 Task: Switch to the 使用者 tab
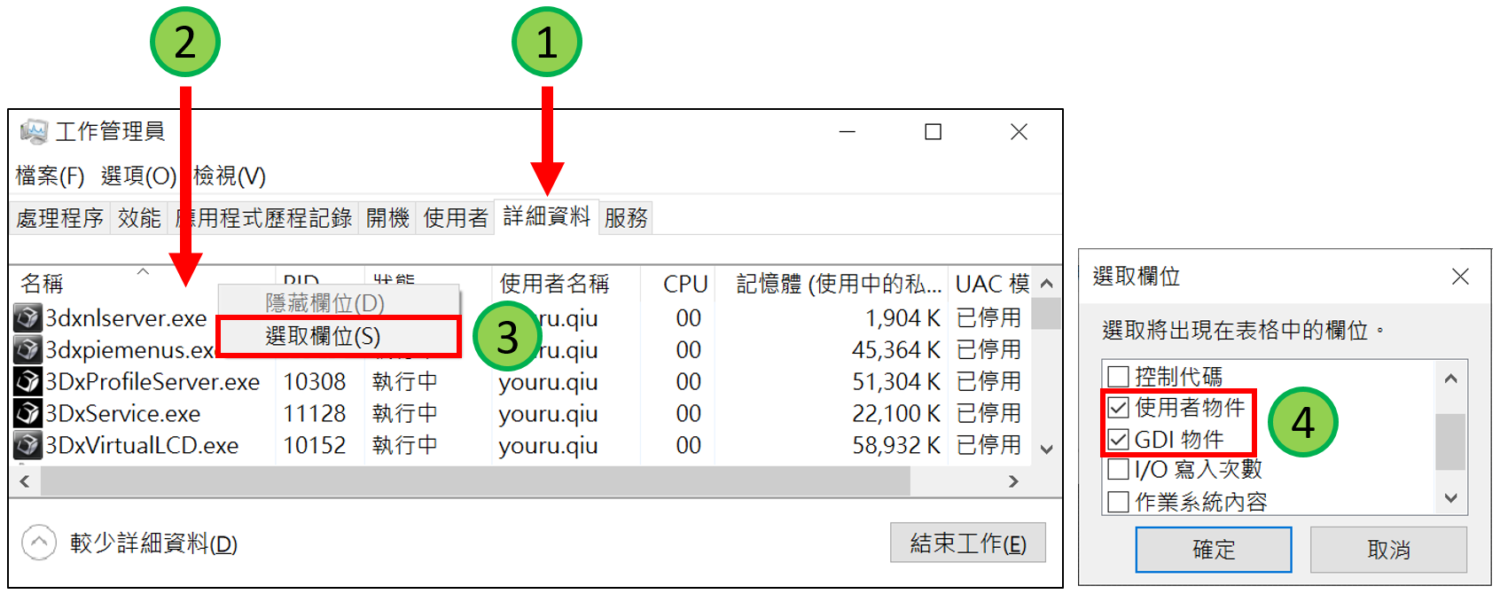(x=455, y=217)
